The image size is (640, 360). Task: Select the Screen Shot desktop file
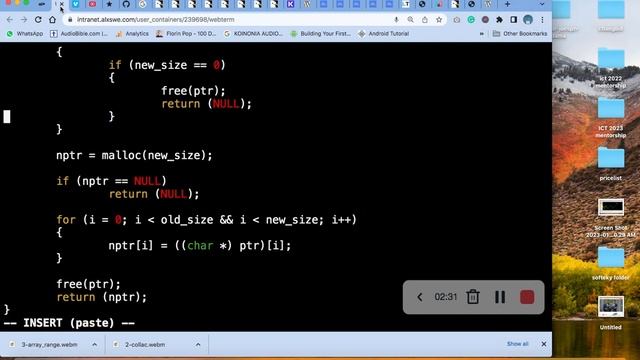611,218
